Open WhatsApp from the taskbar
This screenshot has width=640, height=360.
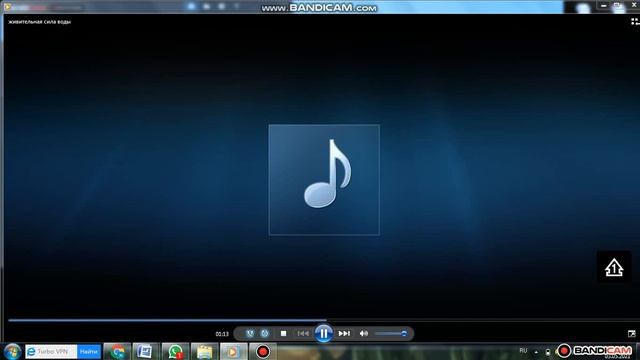point(175,351)
